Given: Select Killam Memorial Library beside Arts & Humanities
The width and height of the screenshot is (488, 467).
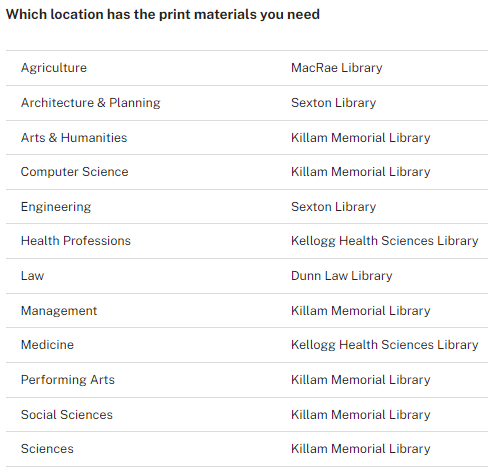Looking at the screenshot, I should click(361, 138).
